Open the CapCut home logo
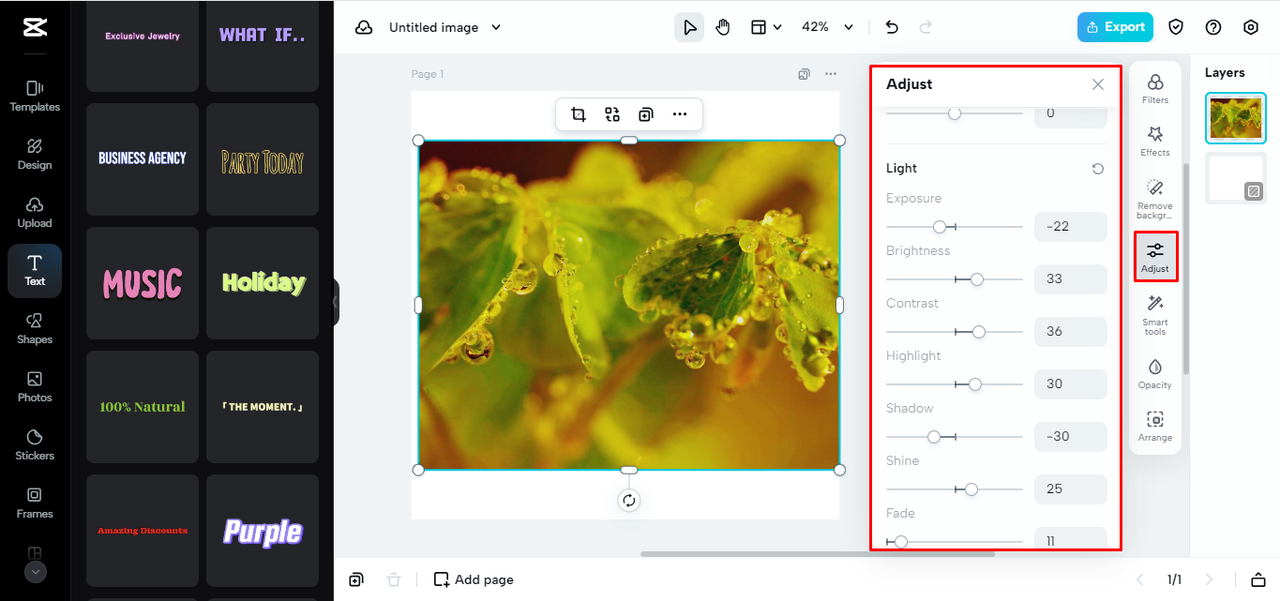 point(35,28)
